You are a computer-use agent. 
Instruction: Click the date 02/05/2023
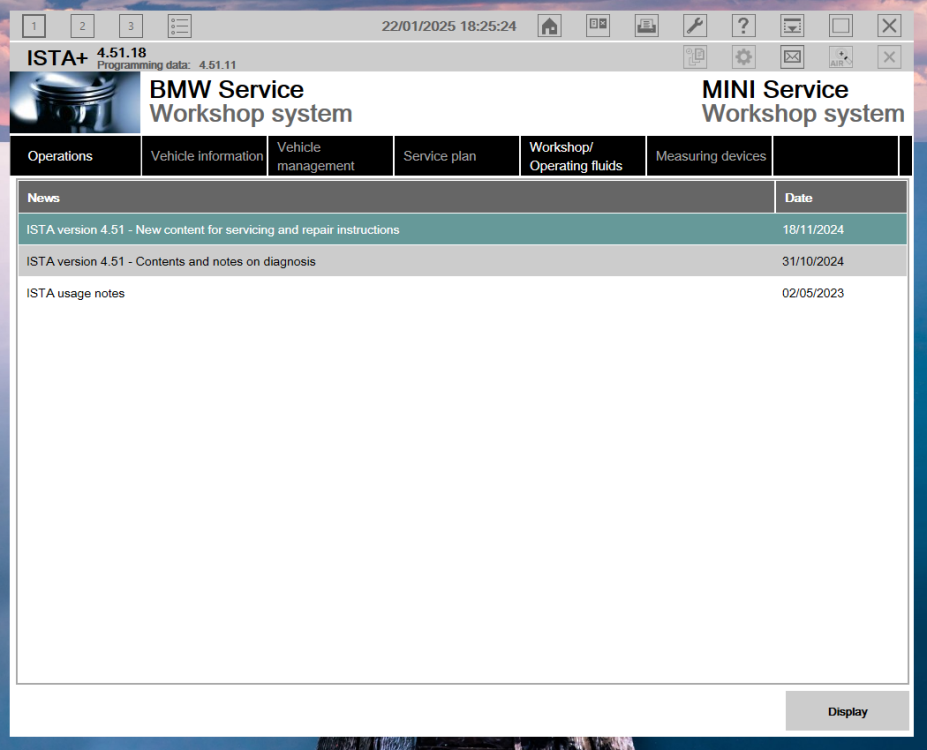(x=813, y=293)
